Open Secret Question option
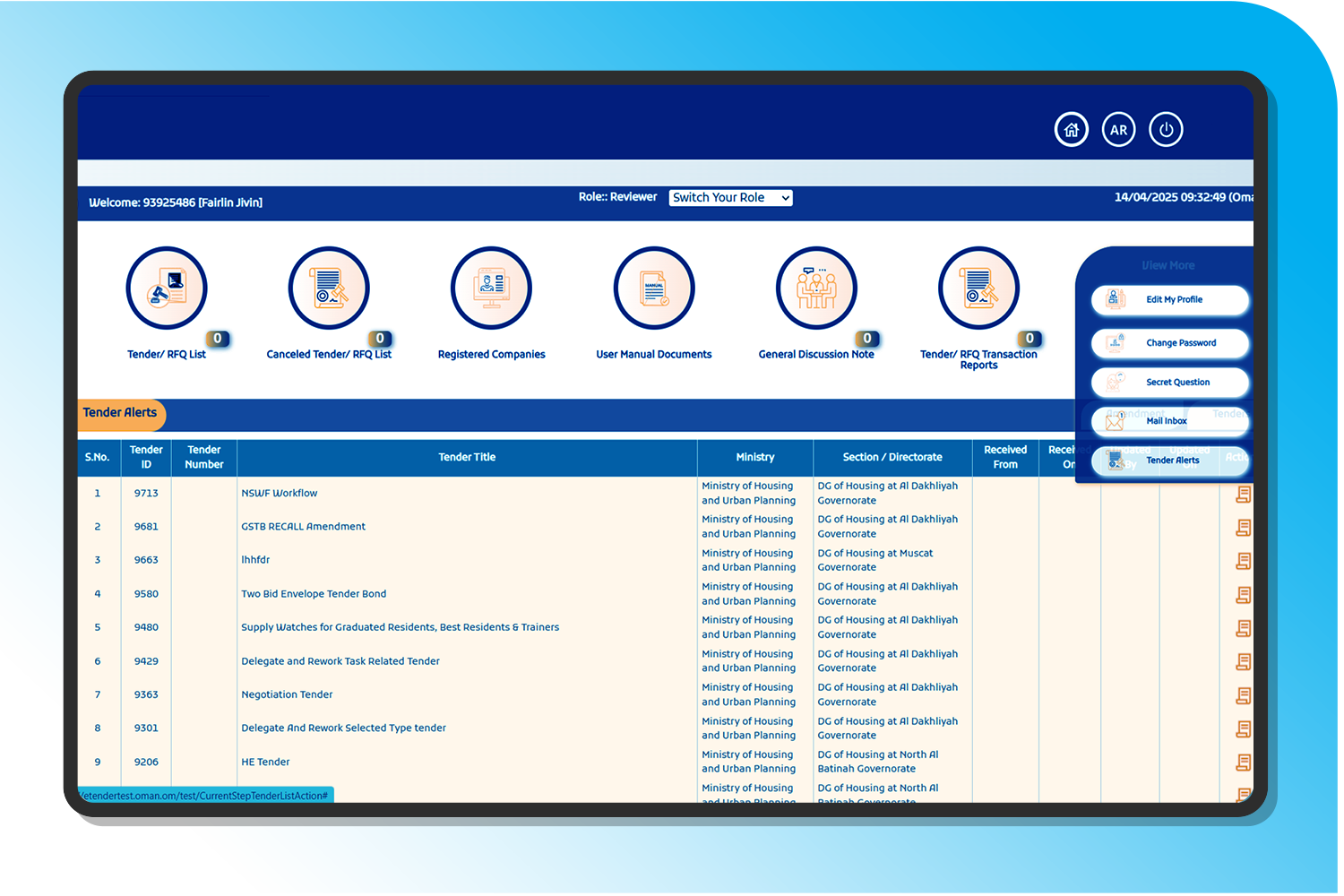This screenshot has width=1344, height=896. tap(1169, 383)
